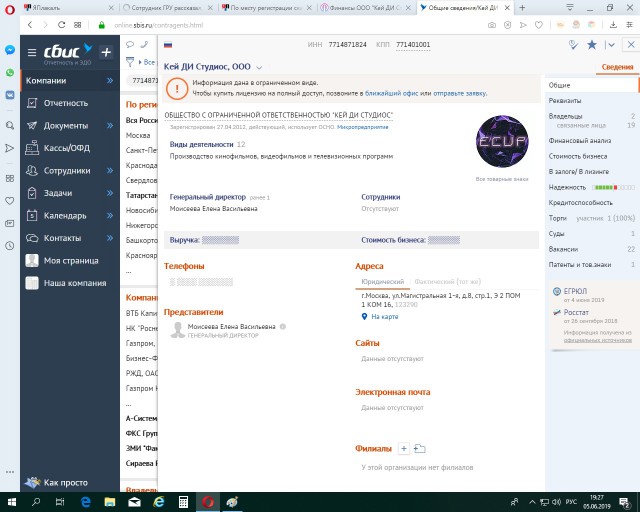Screen dimensions: 640x512
Task: Switch to Сведения tab
Action: coord(617,67)
